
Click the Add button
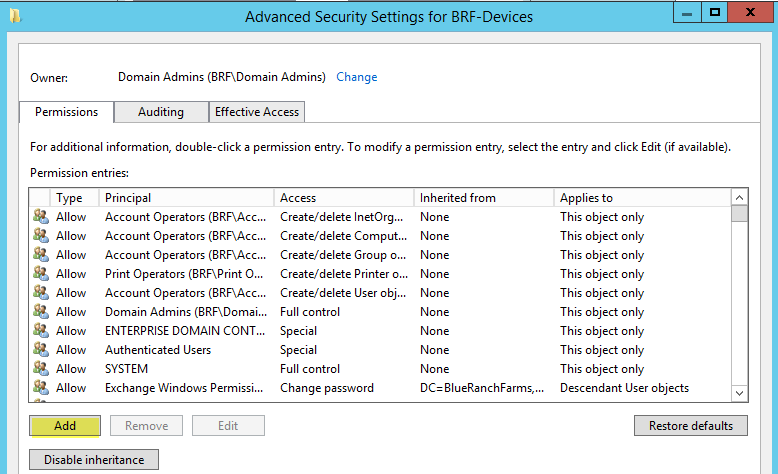coord(65,426)
